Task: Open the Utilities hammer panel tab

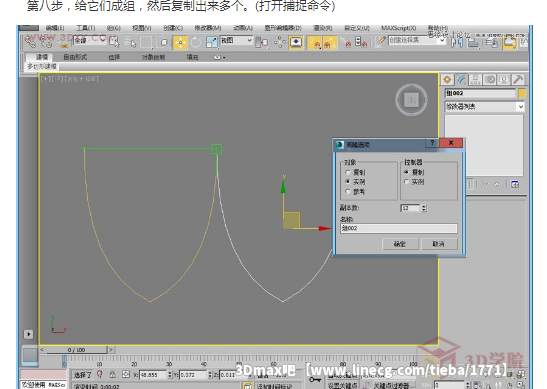Action: 518,80
